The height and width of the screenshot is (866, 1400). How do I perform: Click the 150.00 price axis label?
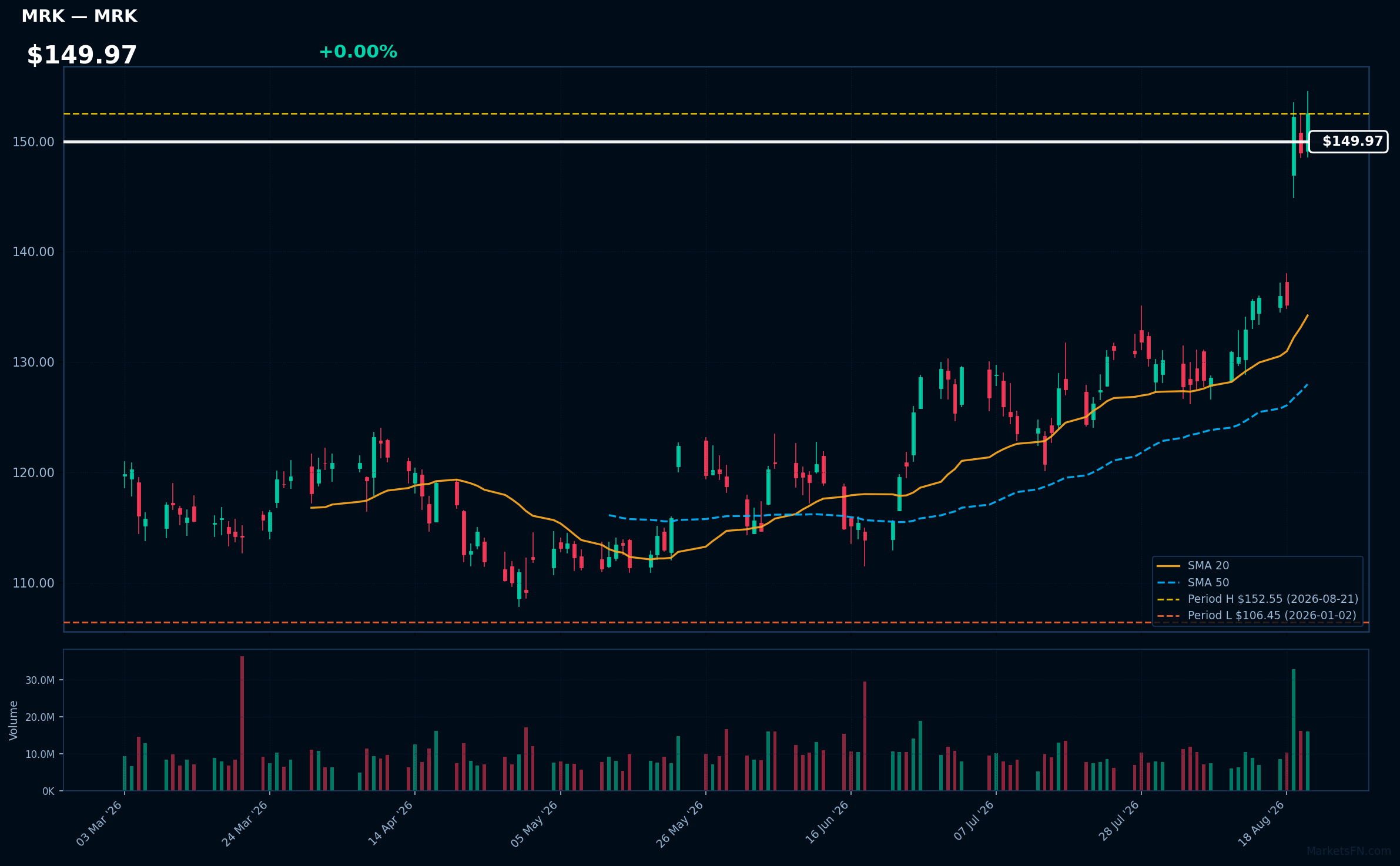tap(34, 142)
